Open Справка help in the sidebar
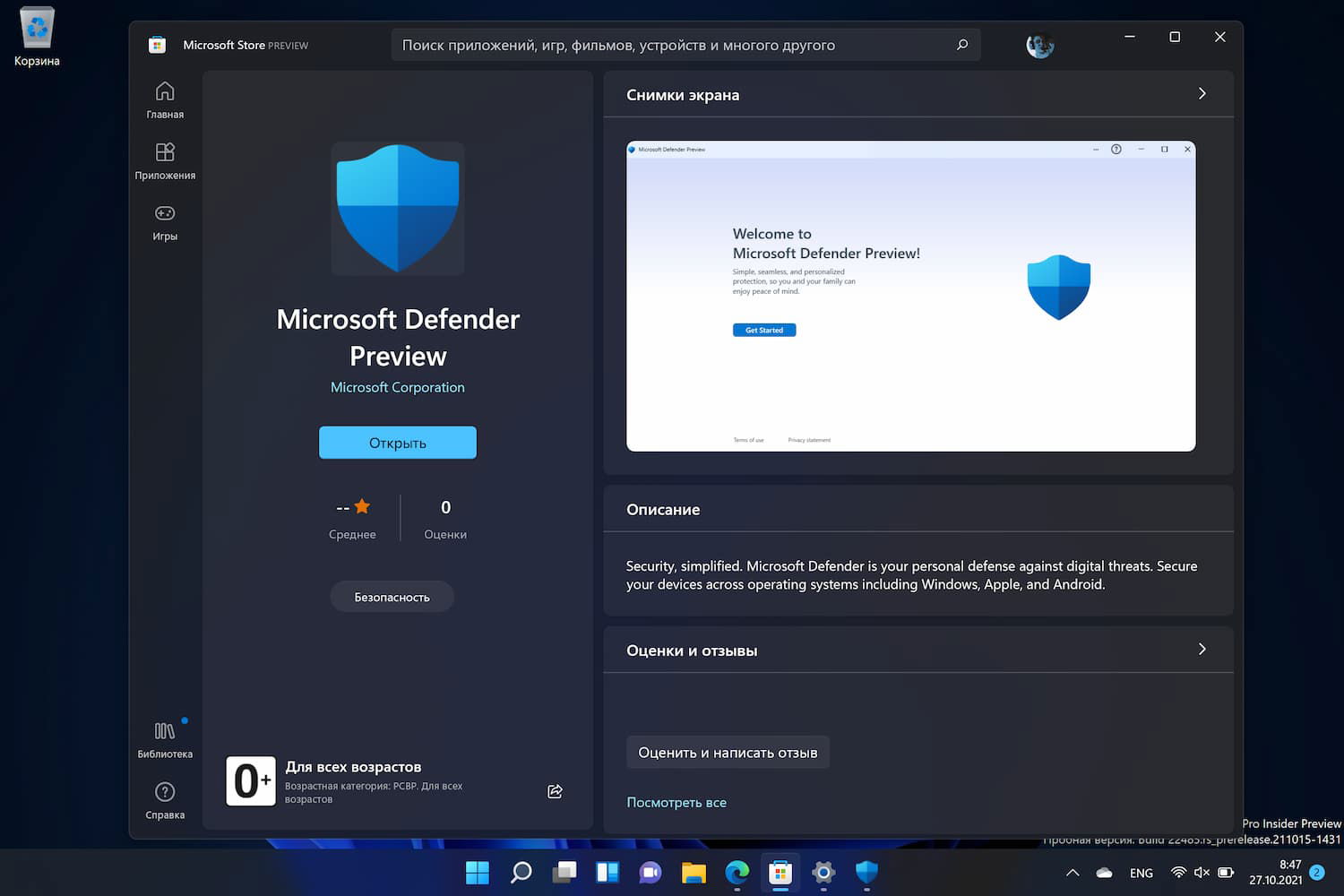The width and height of the screenshot is (1344, 896). point(165,801)
